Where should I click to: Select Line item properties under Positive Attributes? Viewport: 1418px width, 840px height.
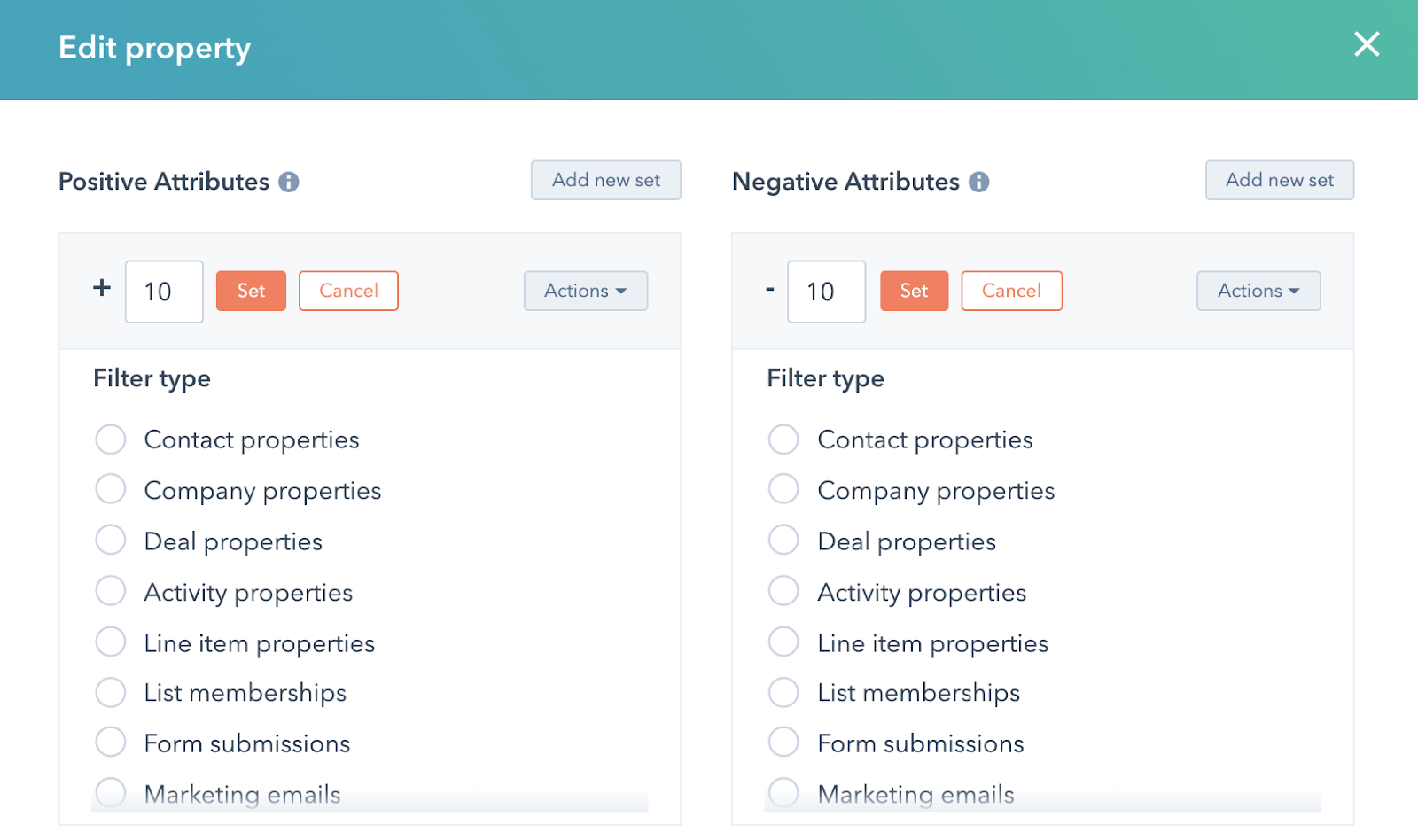(111, 642)
